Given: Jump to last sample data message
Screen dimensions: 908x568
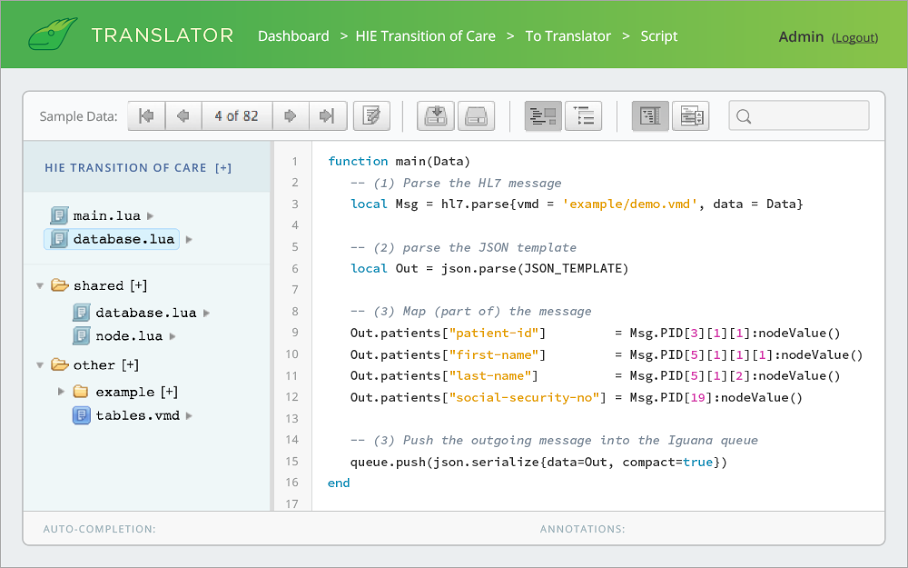Looking at the screenshot, I should (327, 116).
